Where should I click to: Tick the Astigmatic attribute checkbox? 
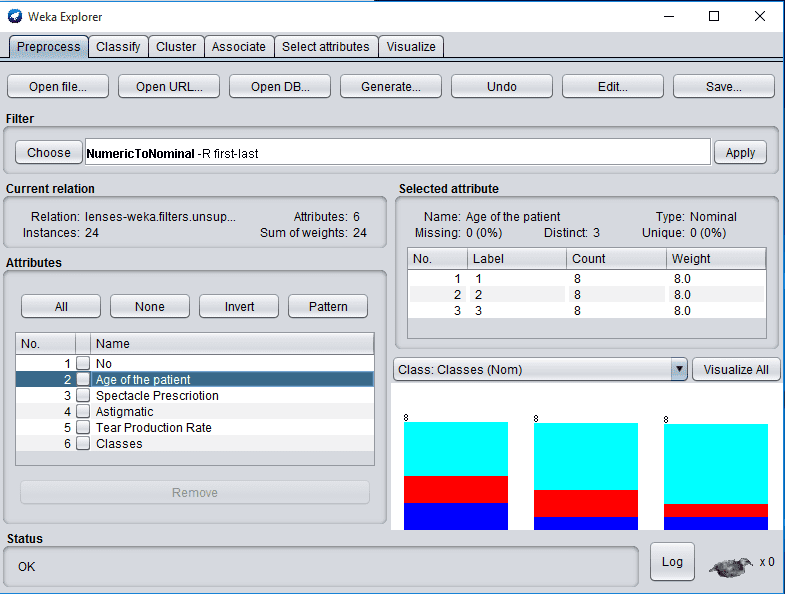click(83, 411)
